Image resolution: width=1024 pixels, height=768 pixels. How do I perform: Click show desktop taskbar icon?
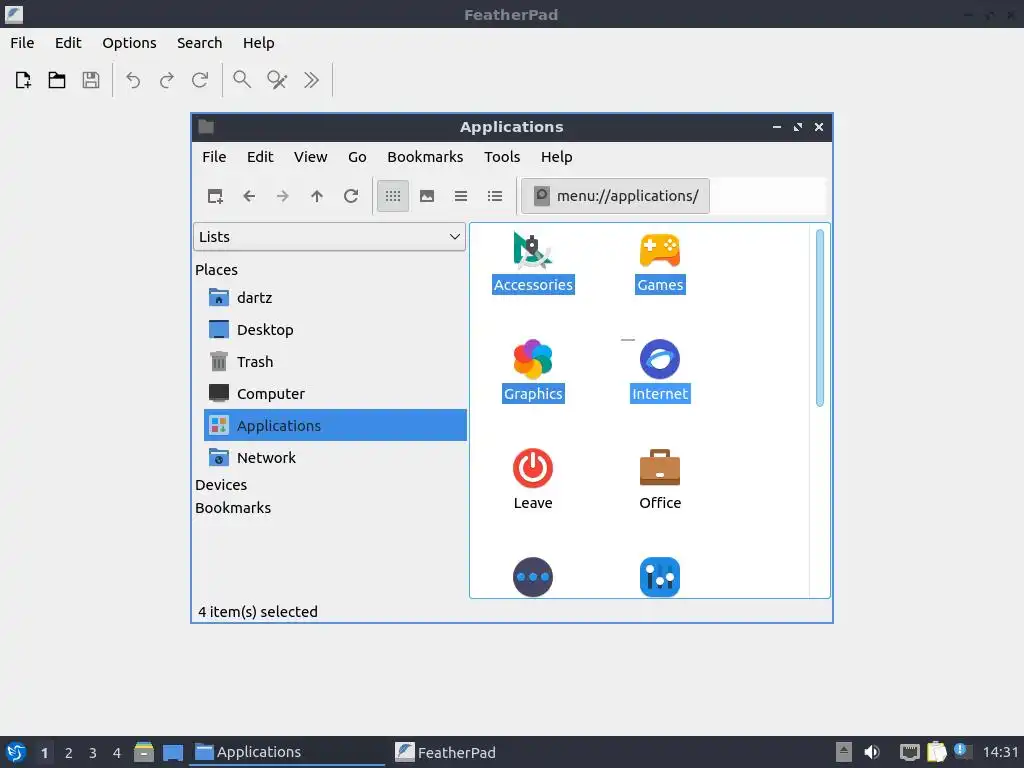(x=173, y=752)
